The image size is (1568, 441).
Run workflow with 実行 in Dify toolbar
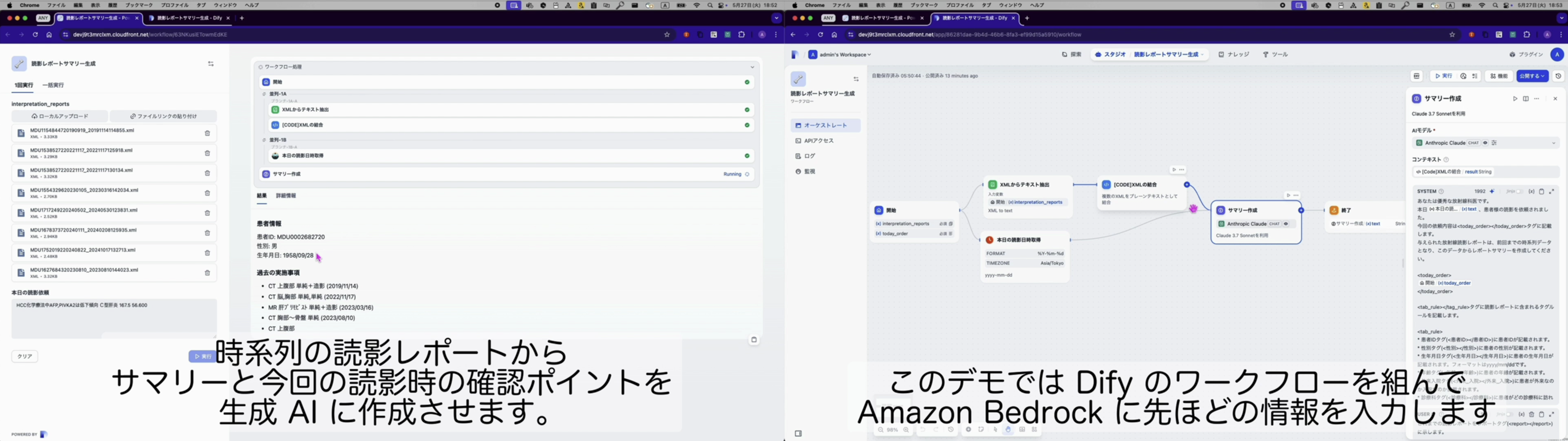1443,76
